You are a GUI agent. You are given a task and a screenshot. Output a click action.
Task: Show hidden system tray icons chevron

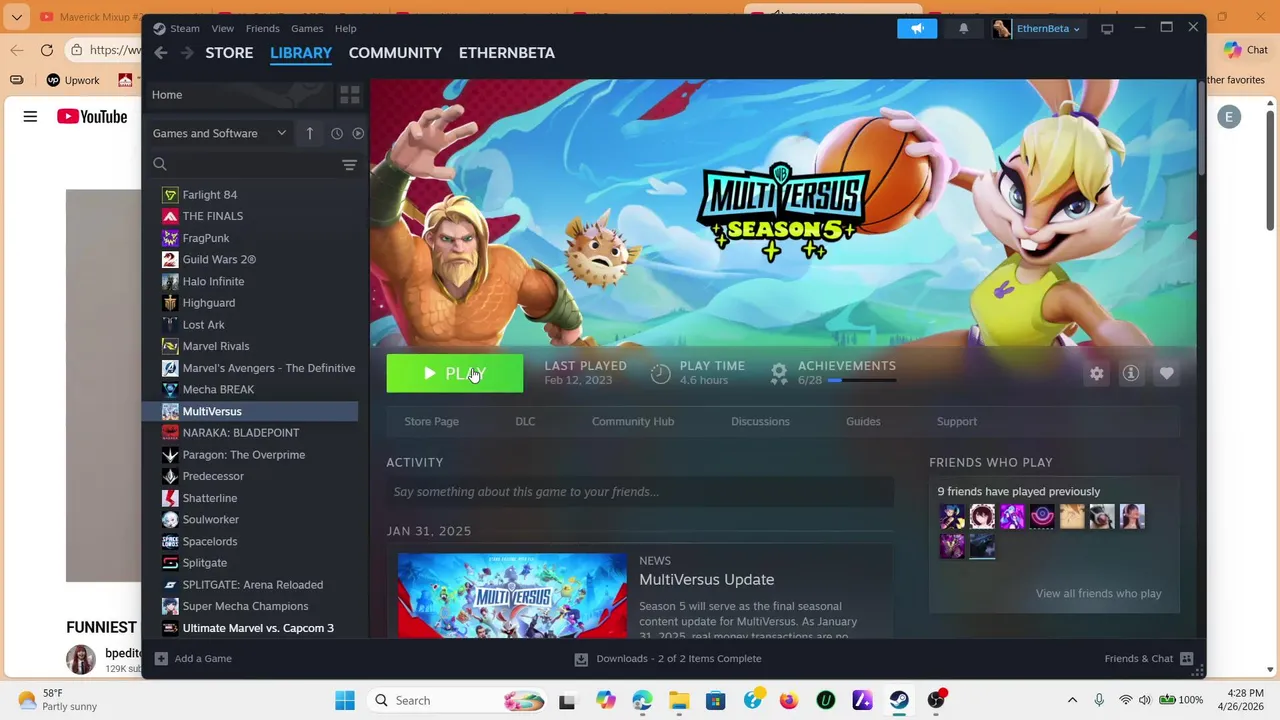click(x=1072, y=700)
